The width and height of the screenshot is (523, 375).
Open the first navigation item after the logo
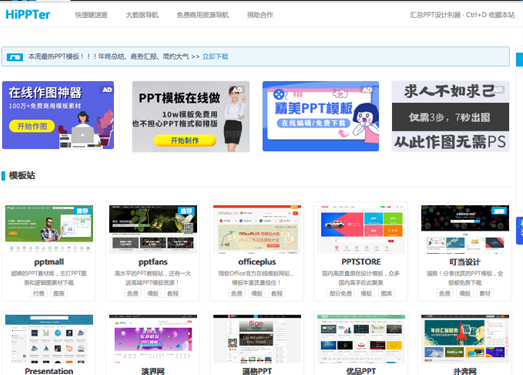pos(91,15)
